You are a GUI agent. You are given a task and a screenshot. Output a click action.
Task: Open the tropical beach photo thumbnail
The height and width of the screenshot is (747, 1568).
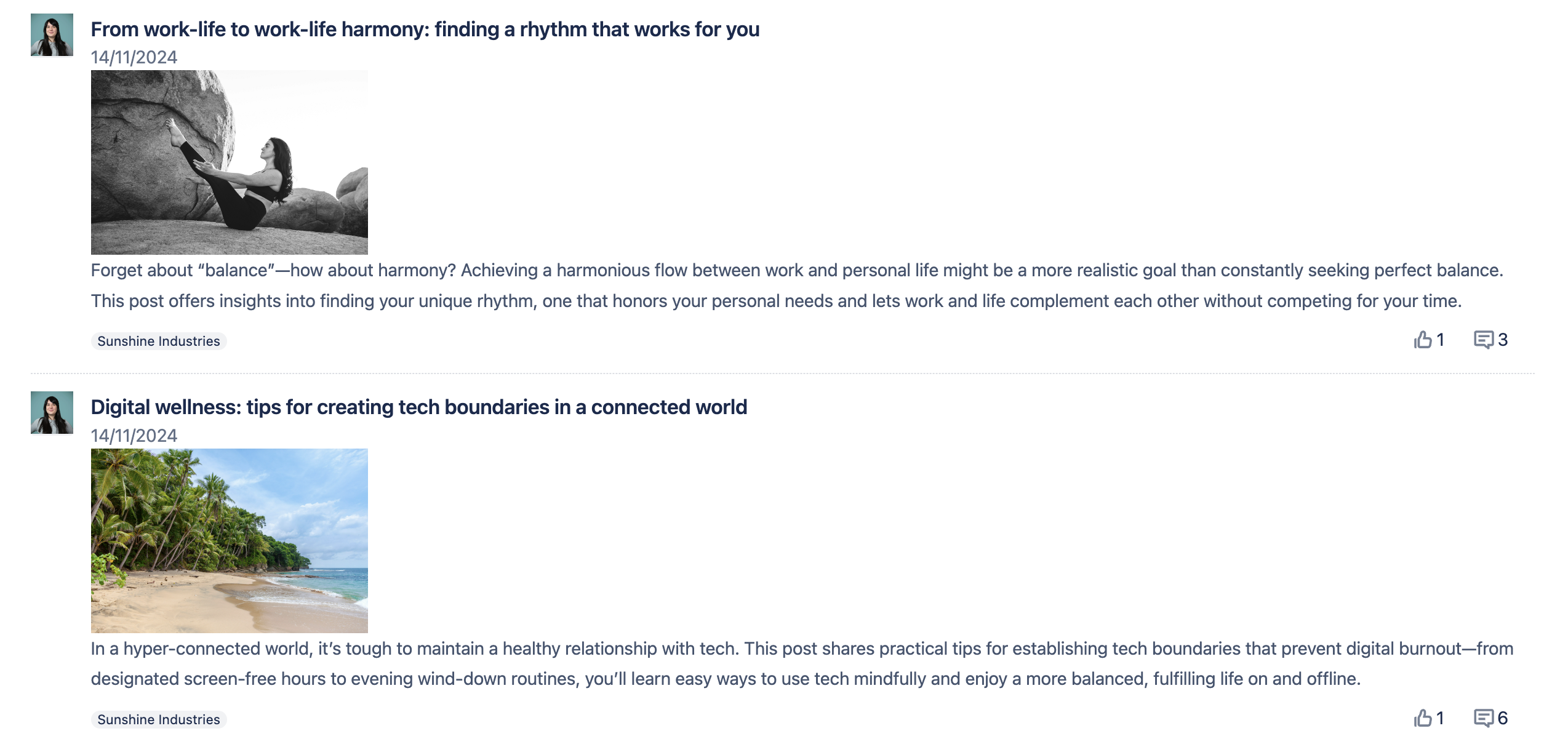tap(229, 540)
